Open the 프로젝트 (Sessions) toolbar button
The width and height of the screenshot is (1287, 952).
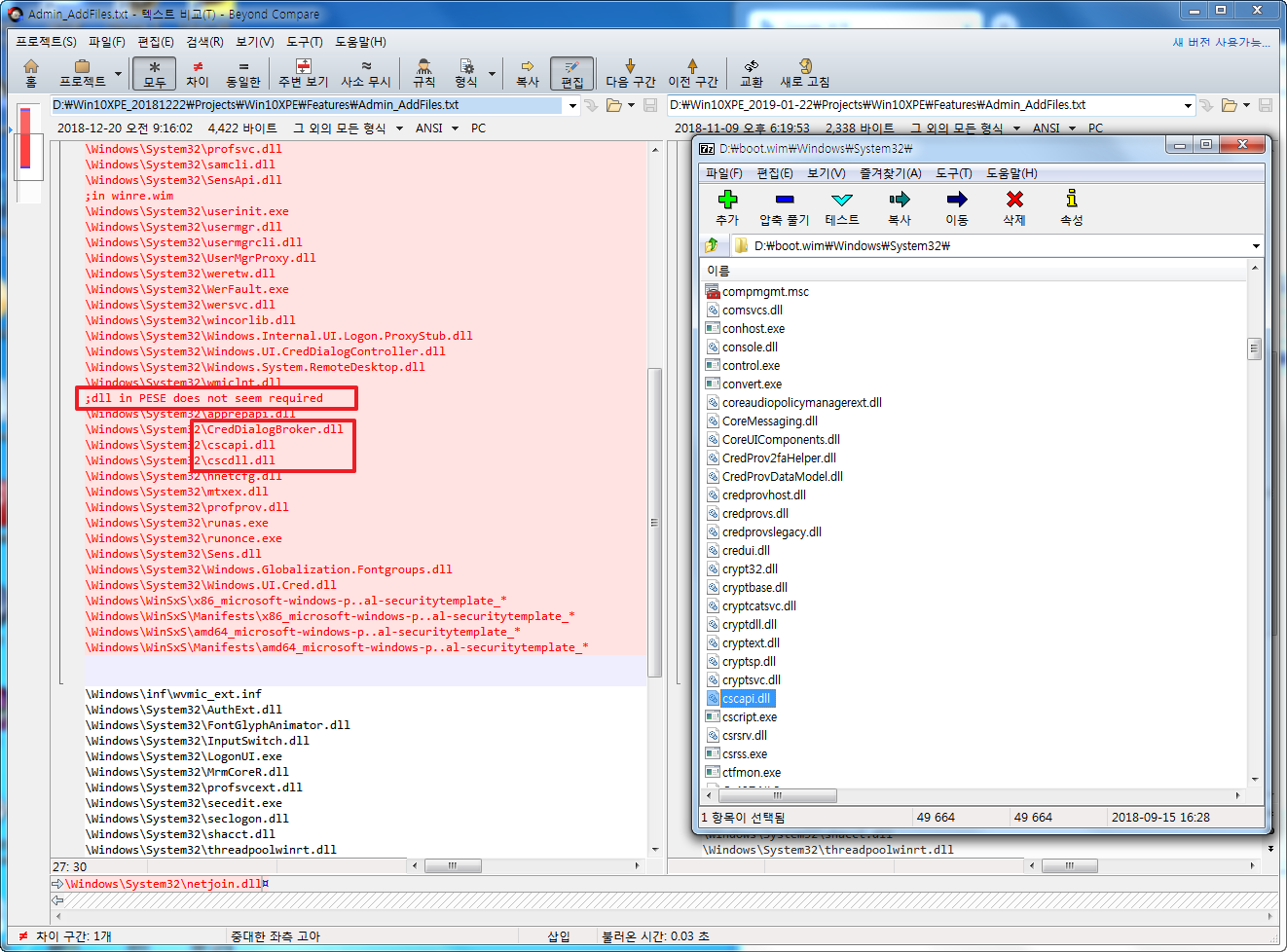[82, 73]
